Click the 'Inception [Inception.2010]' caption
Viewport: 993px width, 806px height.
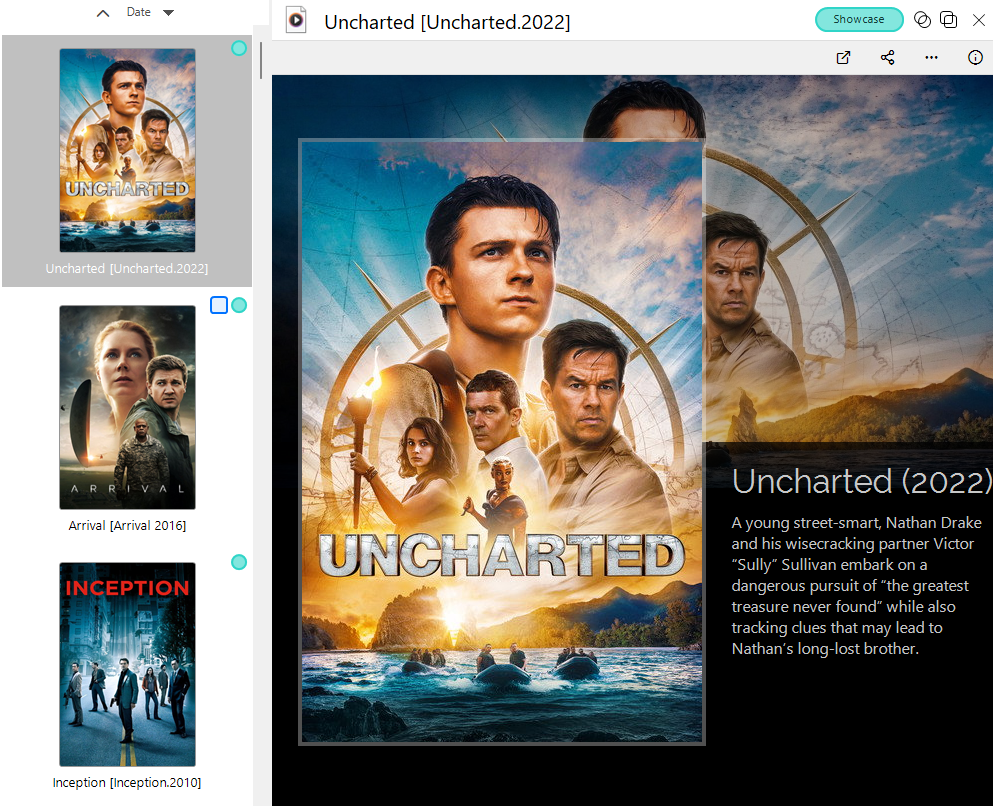click(x=127, y=783)
